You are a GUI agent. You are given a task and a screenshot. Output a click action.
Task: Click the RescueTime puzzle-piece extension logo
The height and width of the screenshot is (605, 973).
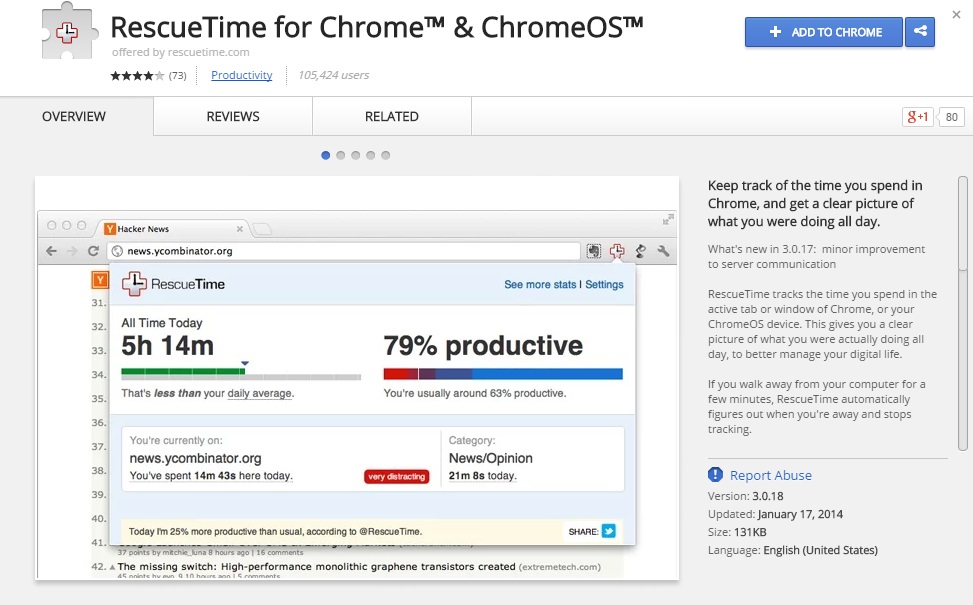pyautogui.click(x=69, y=31)
